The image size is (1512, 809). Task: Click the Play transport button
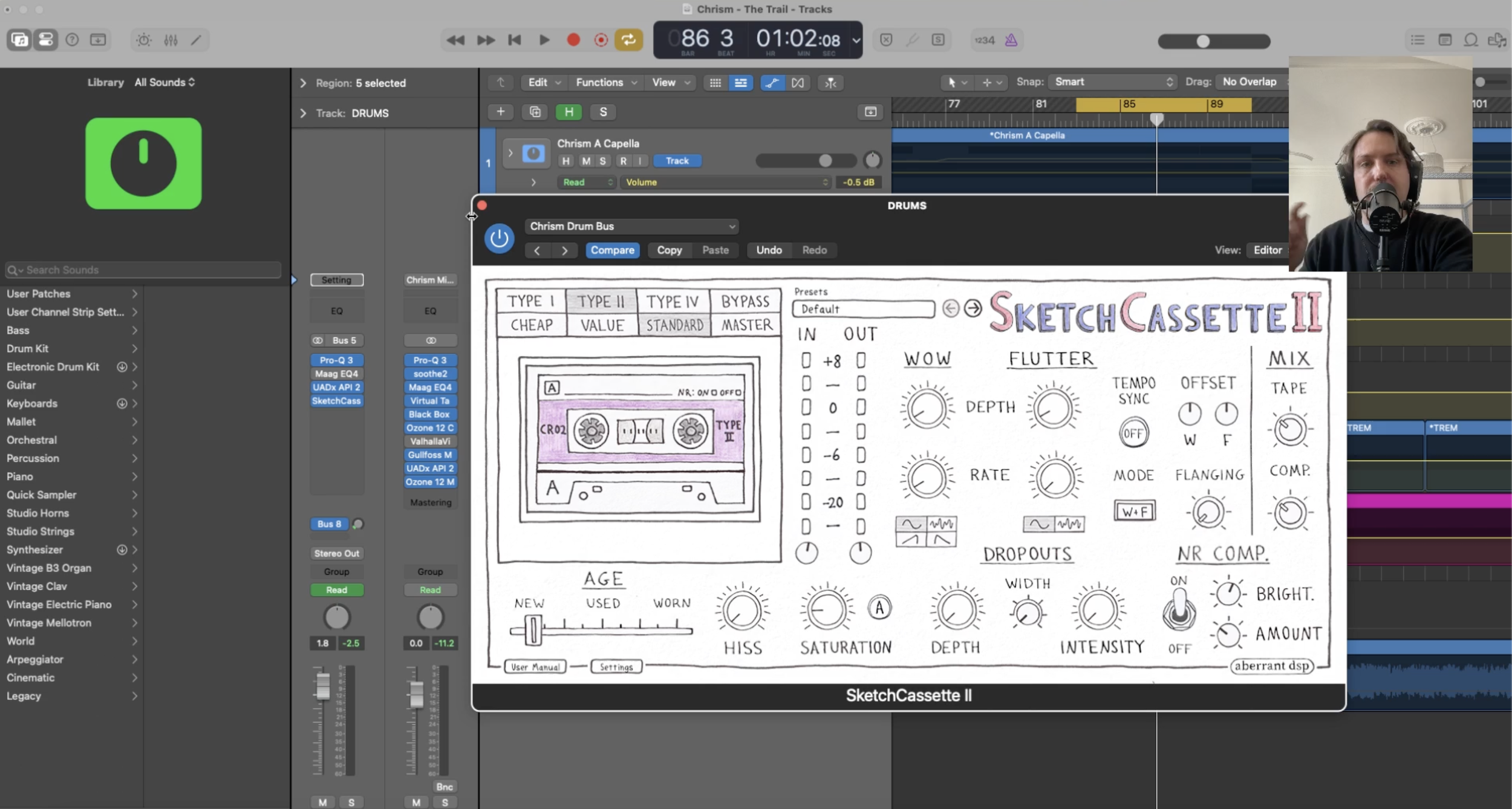pos(544,40)
